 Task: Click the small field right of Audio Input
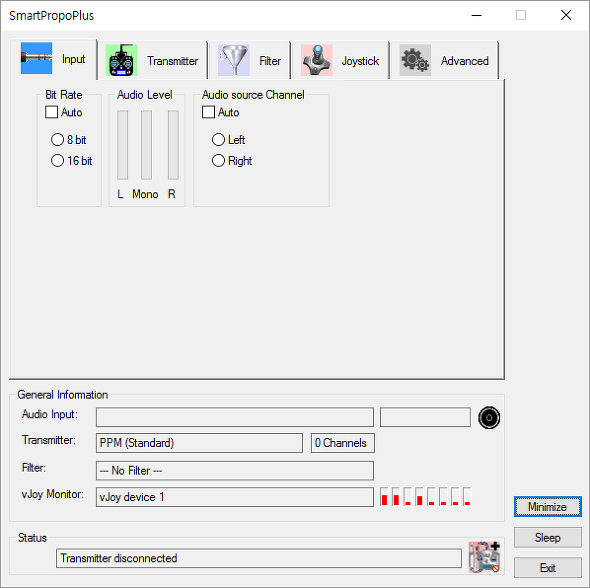425,417
